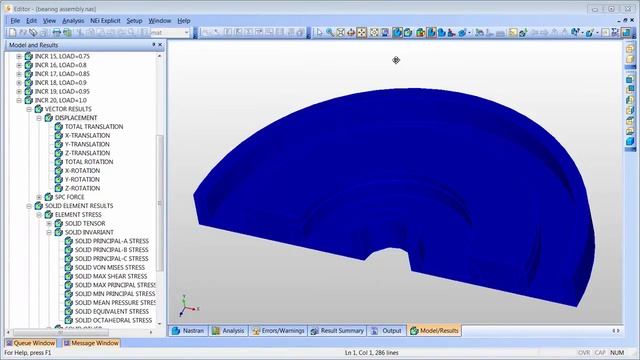Screen dimensions: 640x360
Task: Collapse SOLID ELEMENT RESULTS node
Action: (x=29, y=206)
